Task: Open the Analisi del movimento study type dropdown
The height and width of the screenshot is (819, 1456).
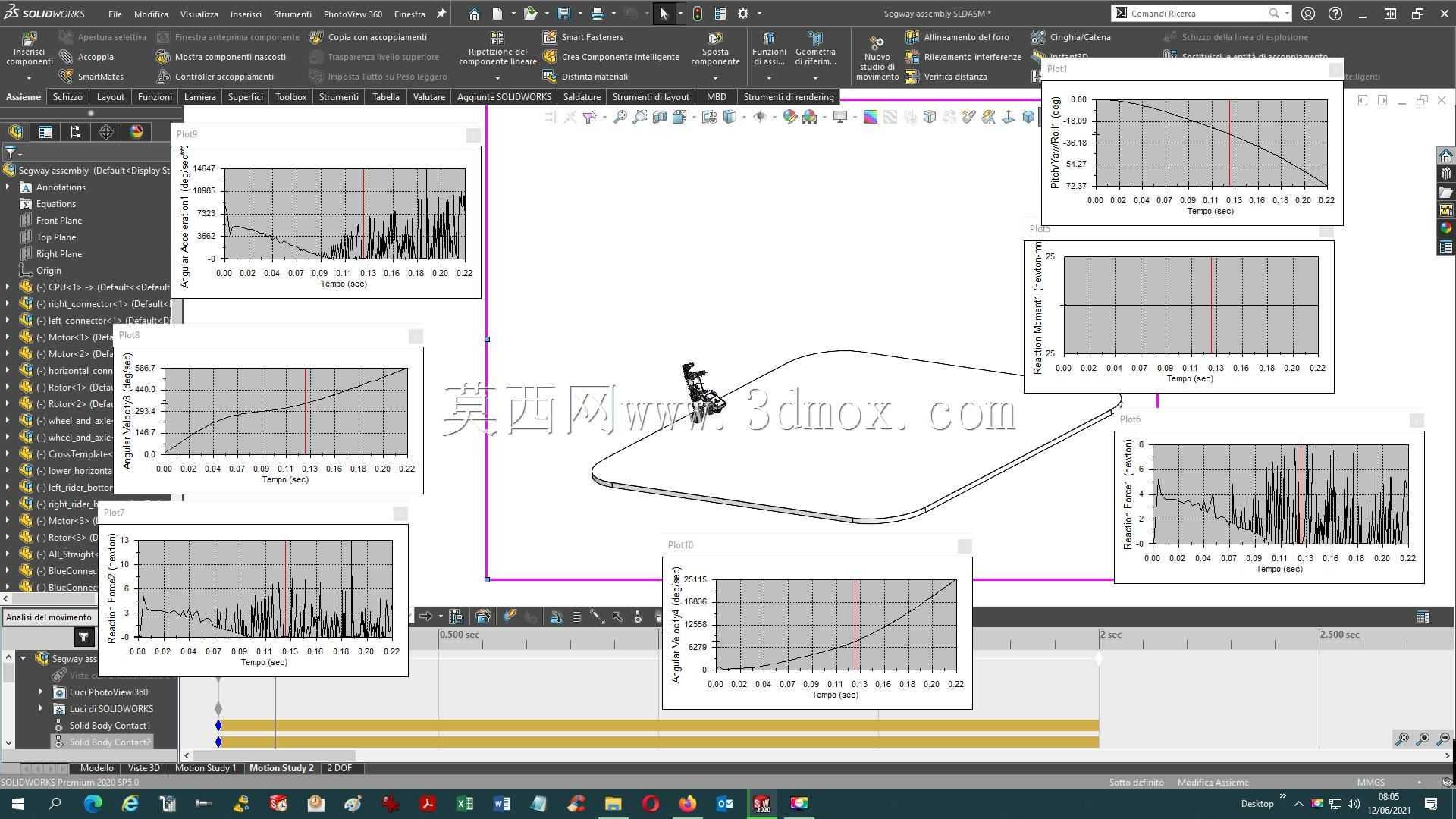Action: click(x=50, y=617)
